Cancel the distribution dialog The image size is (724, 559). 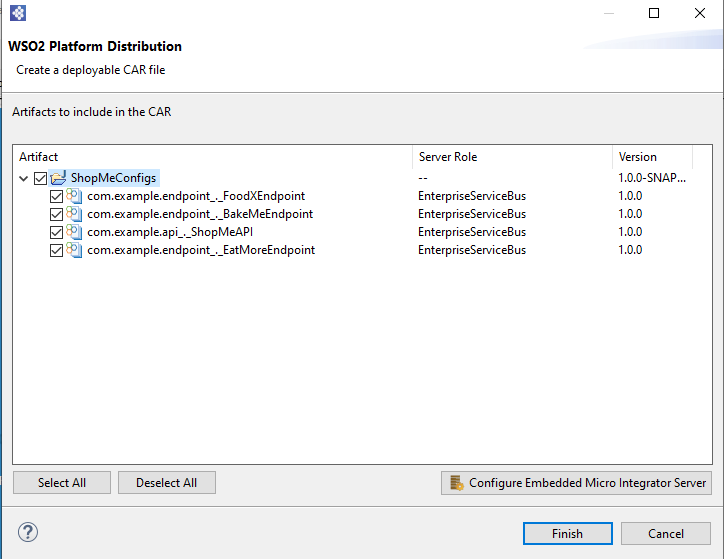coord(665,534)
